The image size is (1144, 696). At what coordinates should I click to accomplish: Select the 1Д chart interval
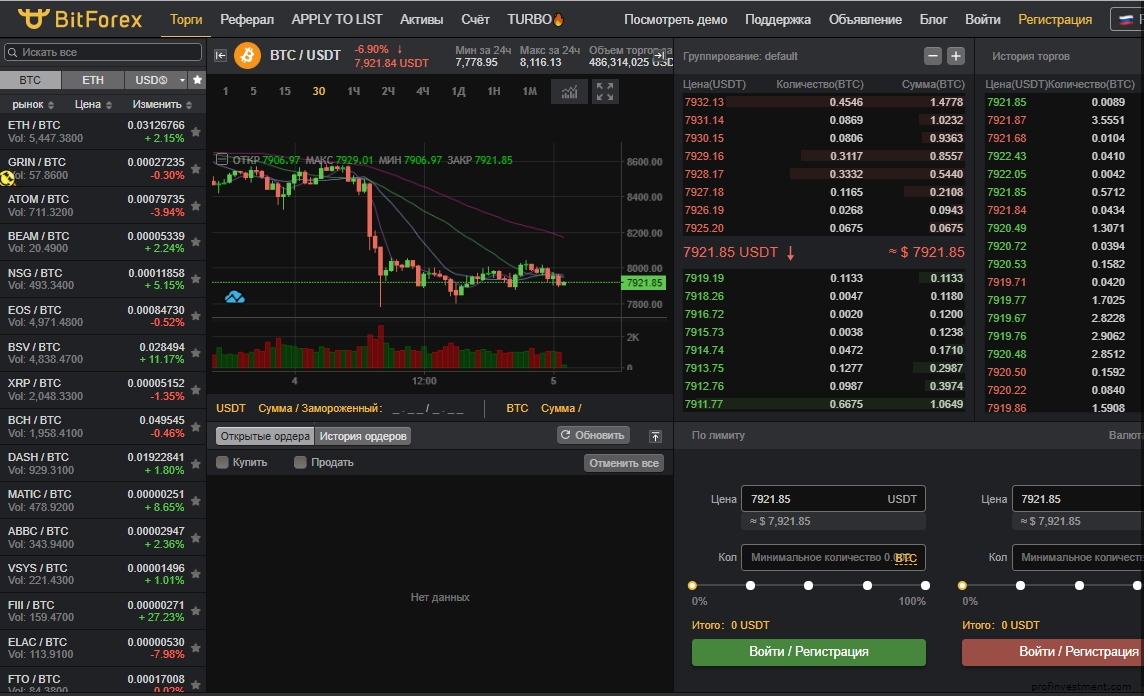tap(458, 91)
